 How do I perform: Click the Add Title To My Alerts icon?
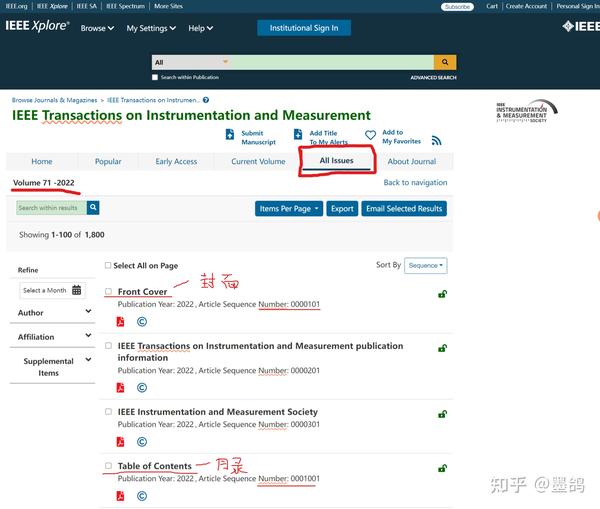click(x=298, y=134)
